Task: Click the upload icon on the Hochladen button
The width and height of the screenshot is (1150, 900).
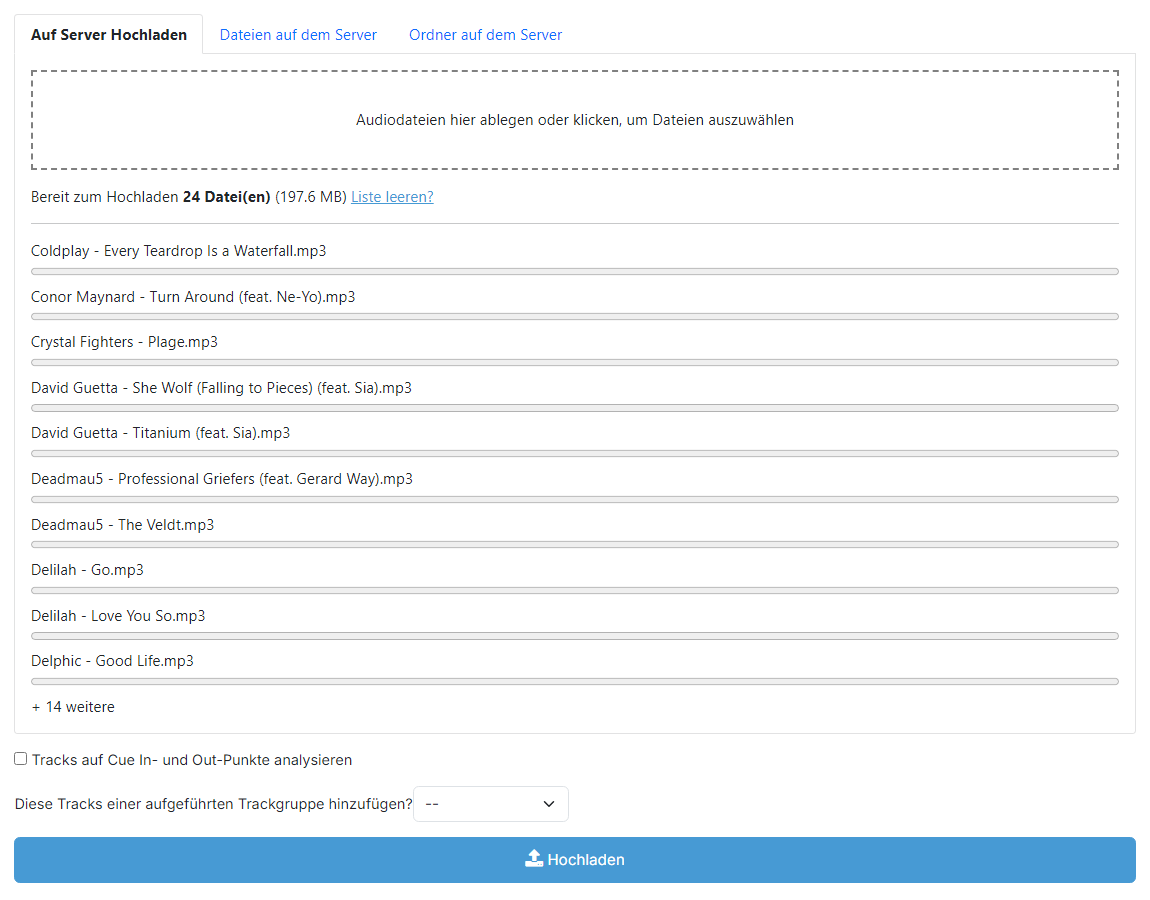Action: click(534, 858)
